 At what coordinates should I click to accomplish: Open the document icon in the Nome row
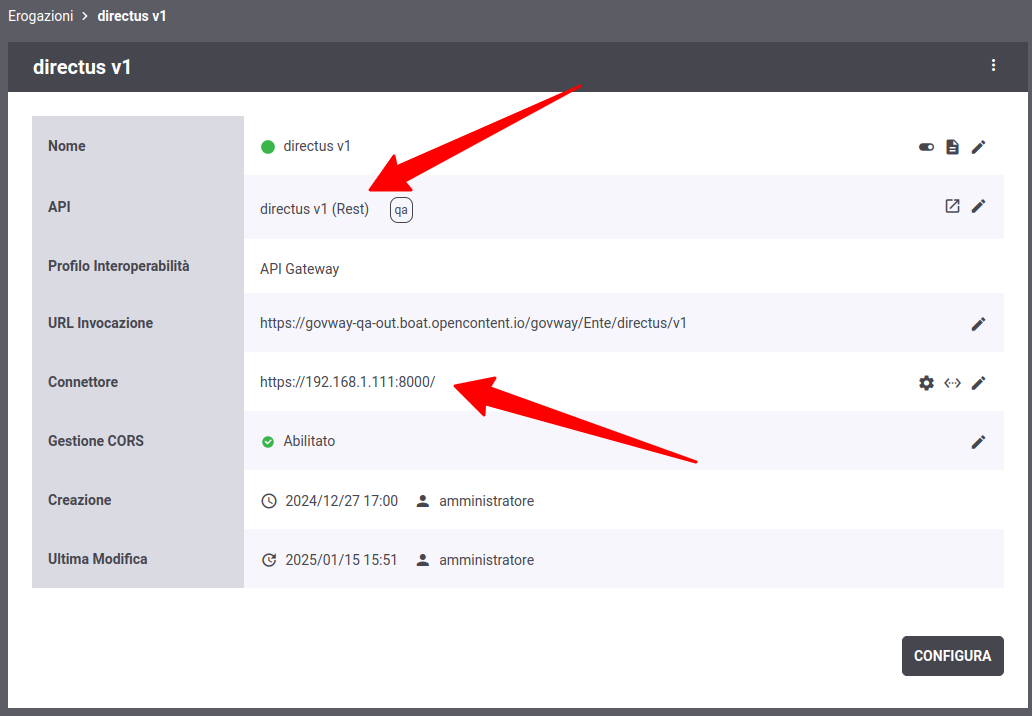point(952,147)
